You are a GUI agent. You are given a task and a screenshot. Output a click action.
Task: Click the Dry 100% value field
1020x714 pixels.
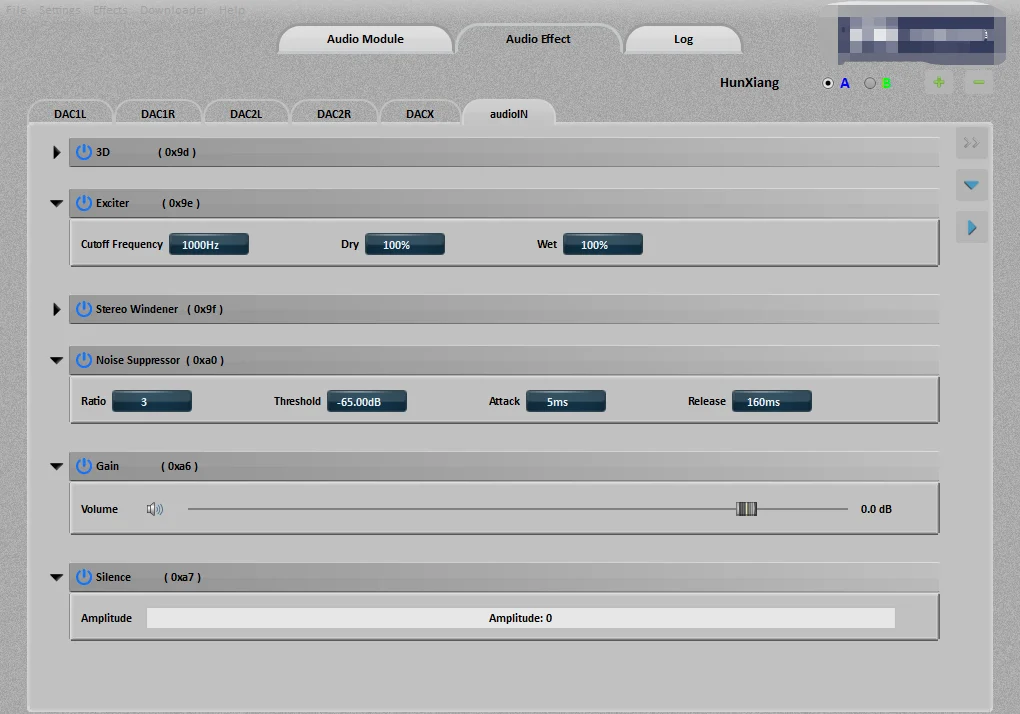[405, 245]
